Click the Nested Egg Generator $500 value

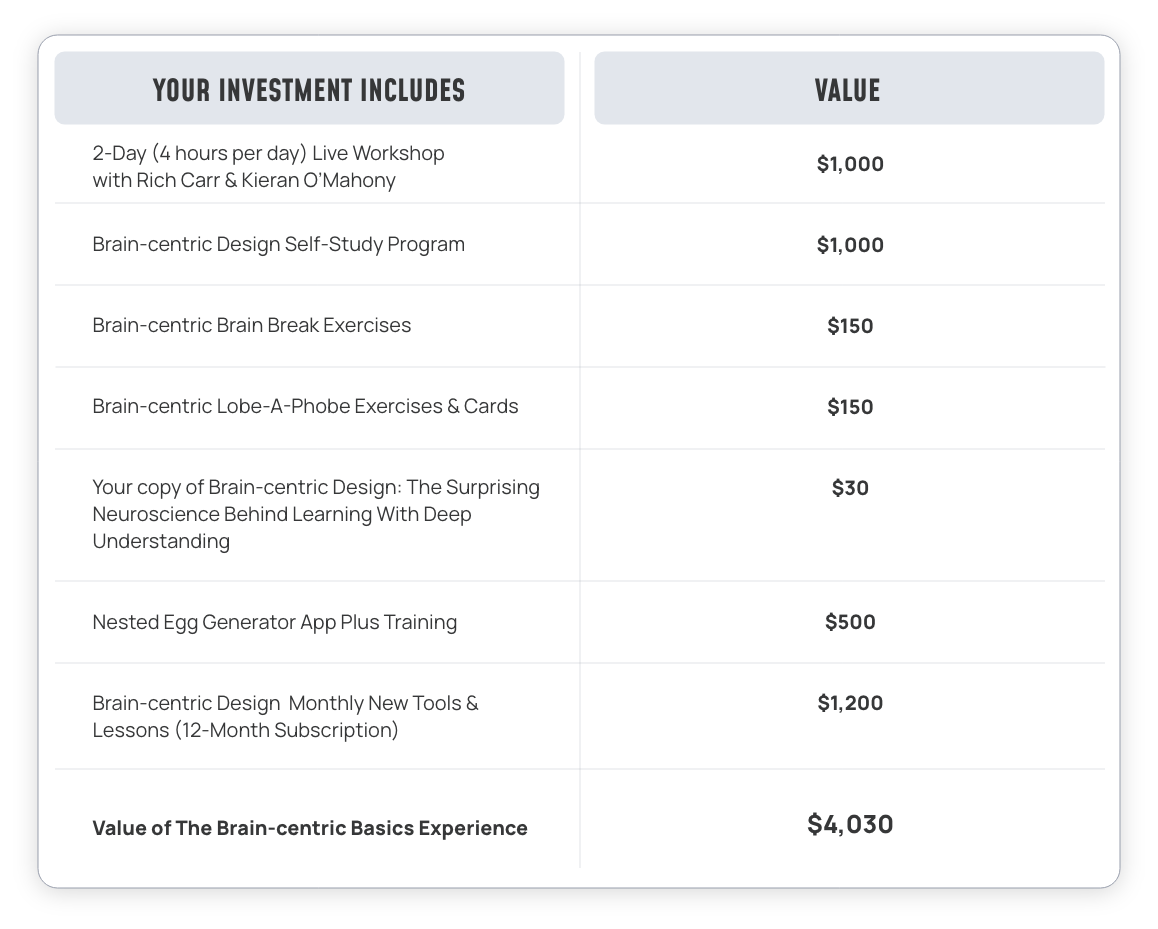pos(850,622)
